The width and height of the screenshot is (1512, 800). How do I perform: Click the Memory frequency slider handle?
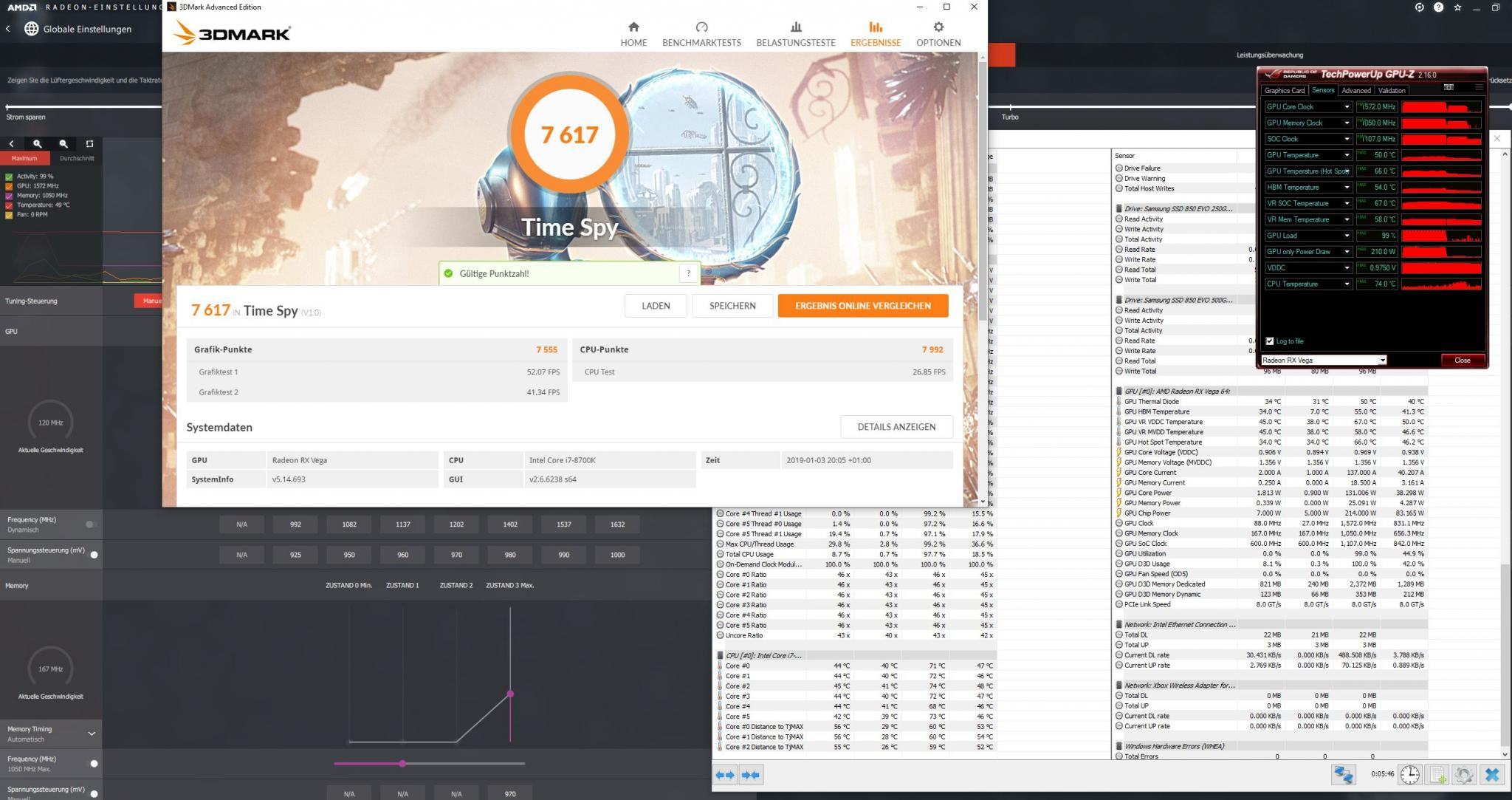tap(402, 764)
